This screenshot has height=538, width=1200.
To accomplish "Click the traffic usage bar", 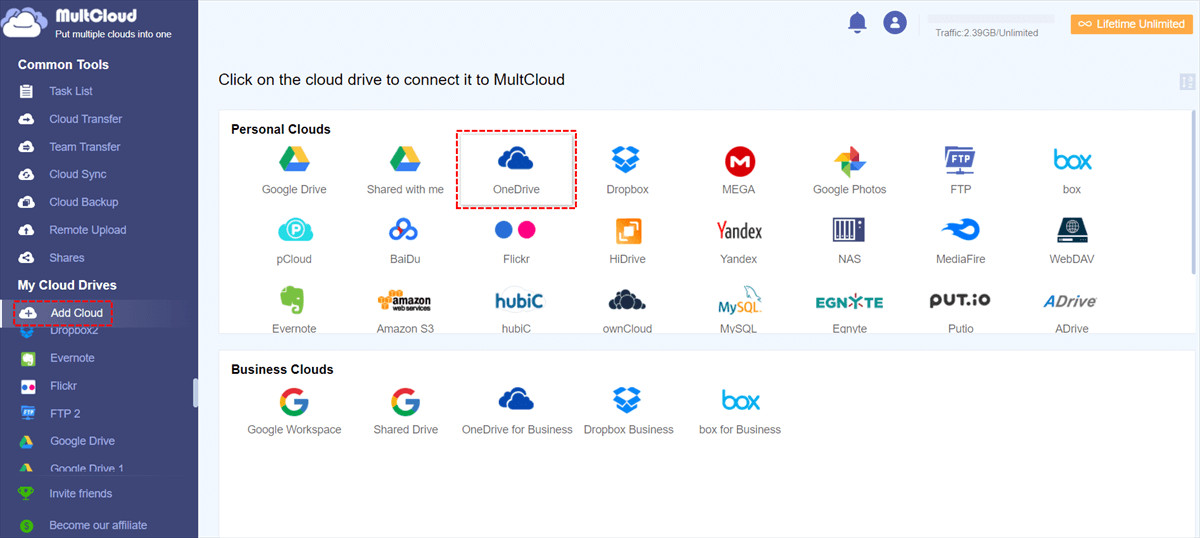I will [x=991, y=19].
